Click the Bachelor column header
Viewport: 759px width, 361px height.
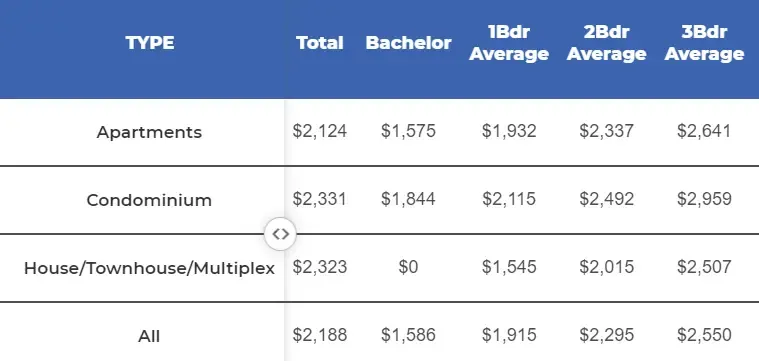(x=409, y=43)
